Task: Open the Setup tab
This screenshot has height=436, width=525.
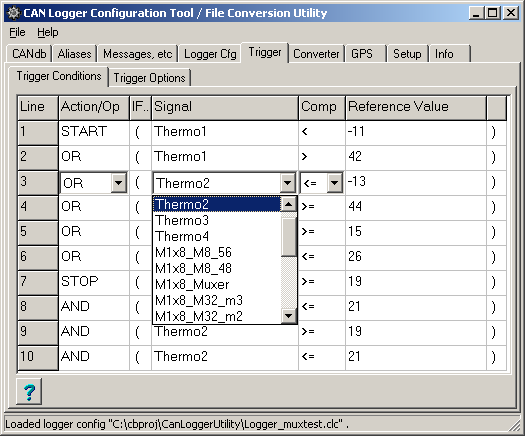Action: 407,54
